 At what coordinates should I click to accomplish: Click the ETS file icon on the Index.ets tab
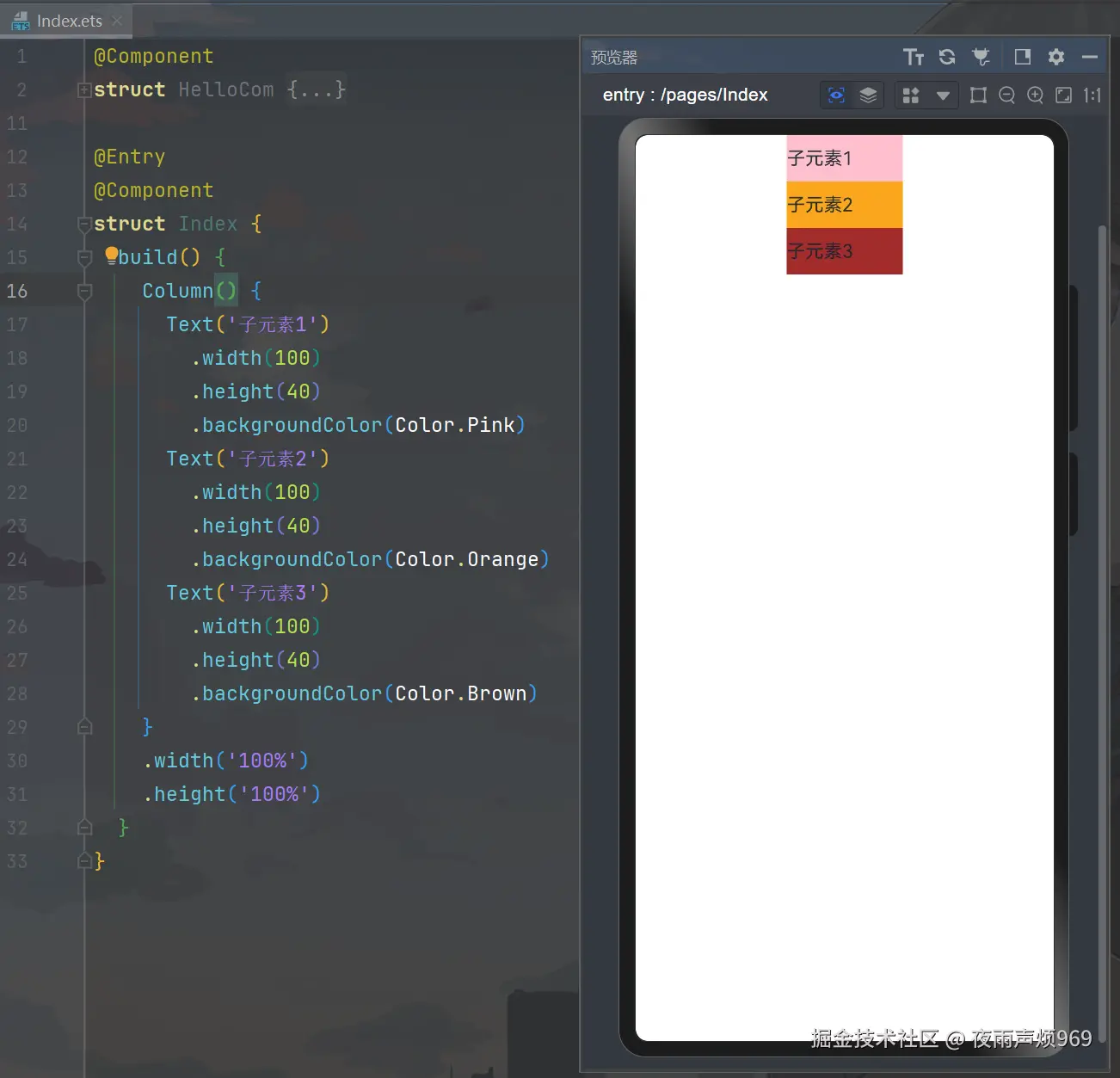pyautogui.click(x=20, y=22)
